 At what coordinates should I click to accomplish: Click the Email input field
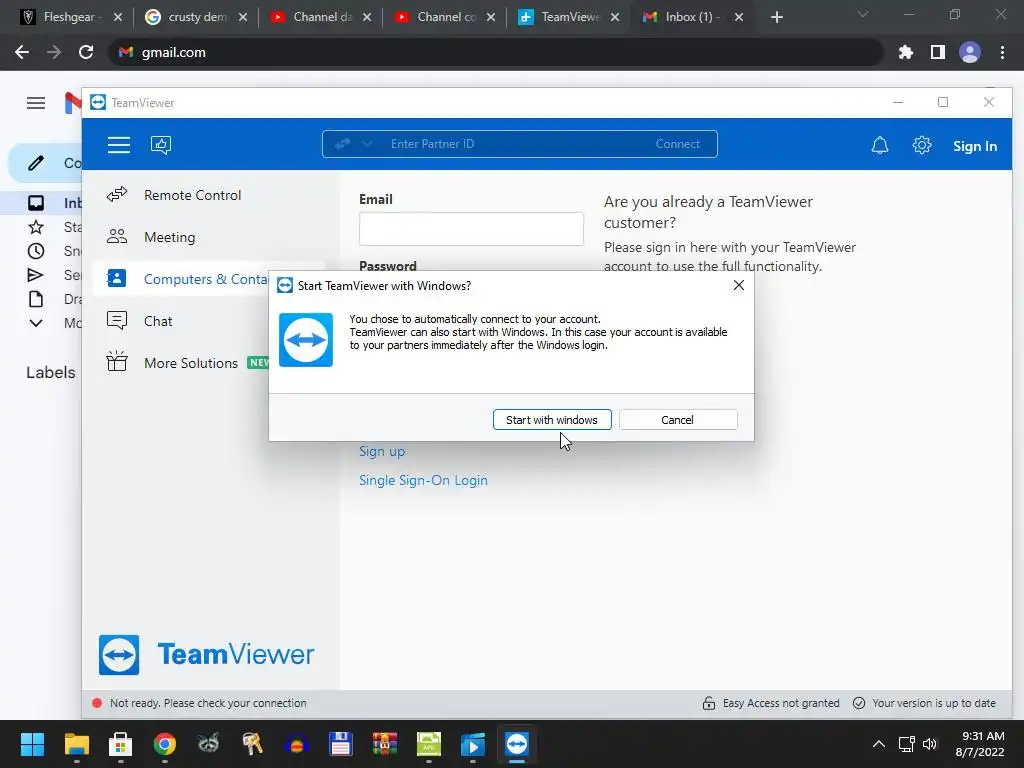[x=471, y=229]
